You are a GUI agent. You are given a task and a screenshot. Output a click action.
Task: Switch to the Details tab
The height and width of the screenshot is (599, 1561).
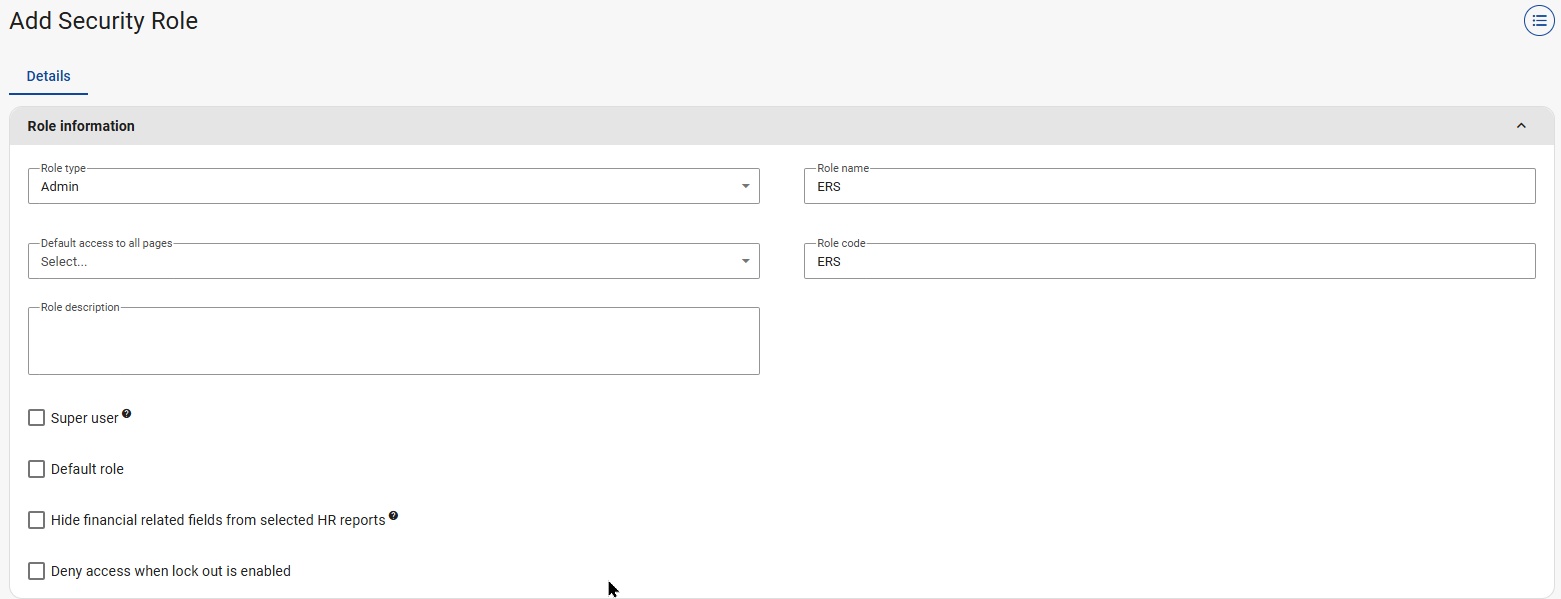pyautogui.click(x=48, y=76)
